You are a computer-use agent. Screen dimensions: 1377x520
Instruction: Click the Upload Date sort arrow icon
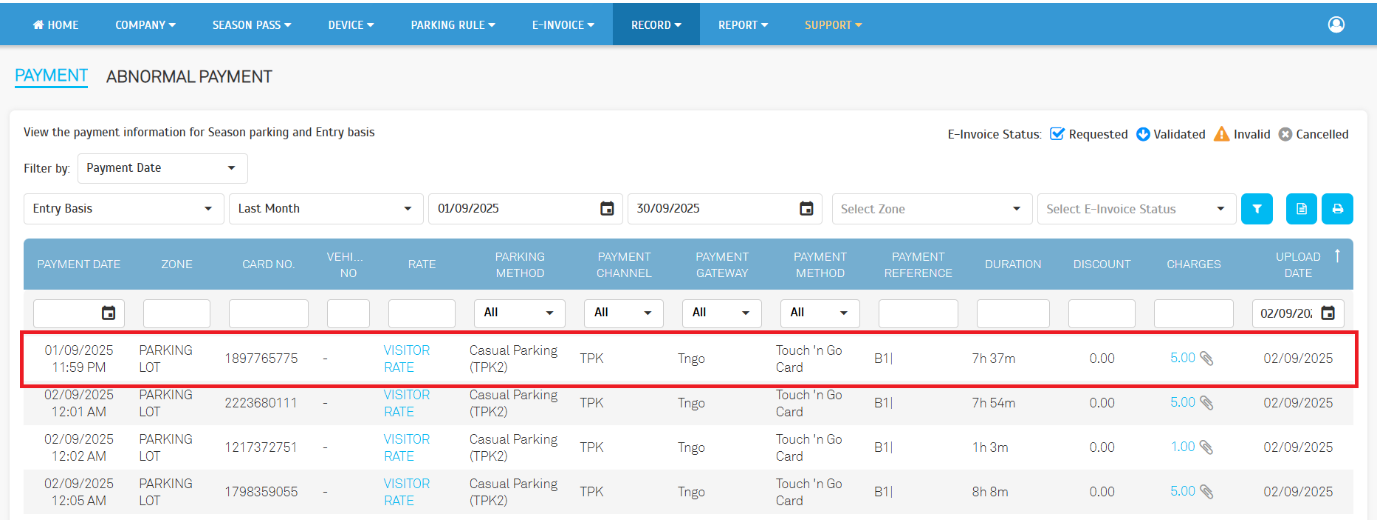pyautogui.click(x=1337, y=256)
